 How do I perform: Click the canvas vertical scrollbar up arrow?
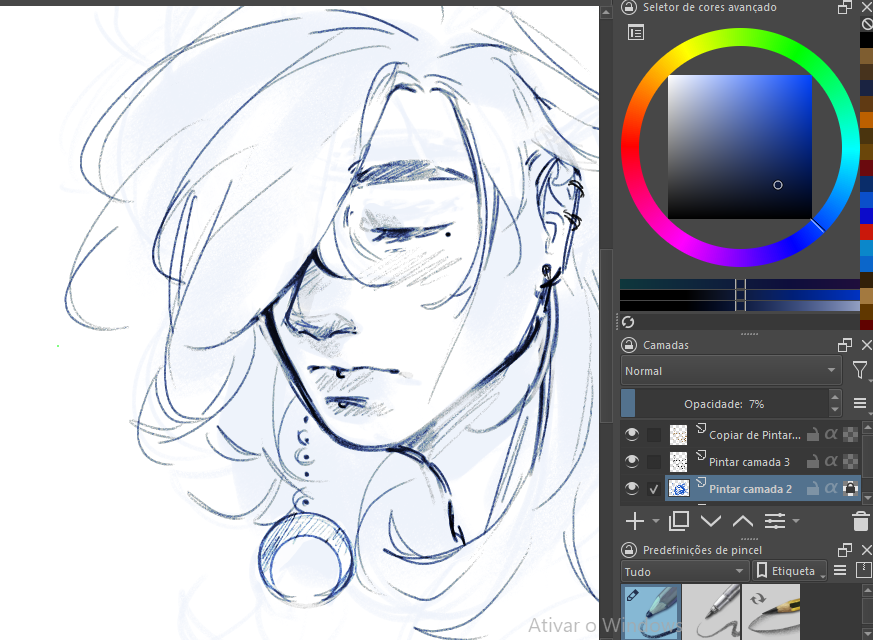[x=606, y=11]
